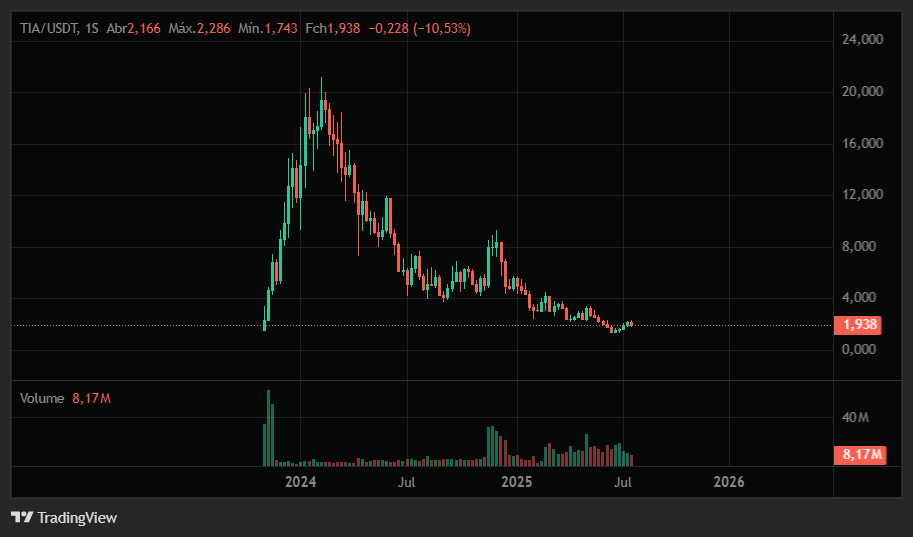Screen dimensions: 913x537
Task: Select the 24,000 price axis label
Action: [862, 40]
